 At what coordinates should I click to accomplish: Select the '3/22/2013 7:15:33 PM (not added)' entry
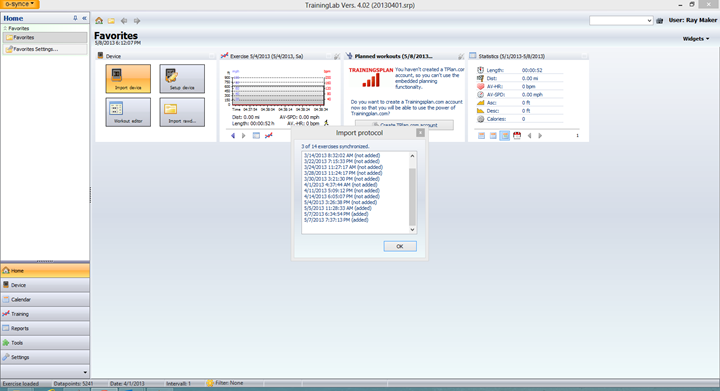342,162
